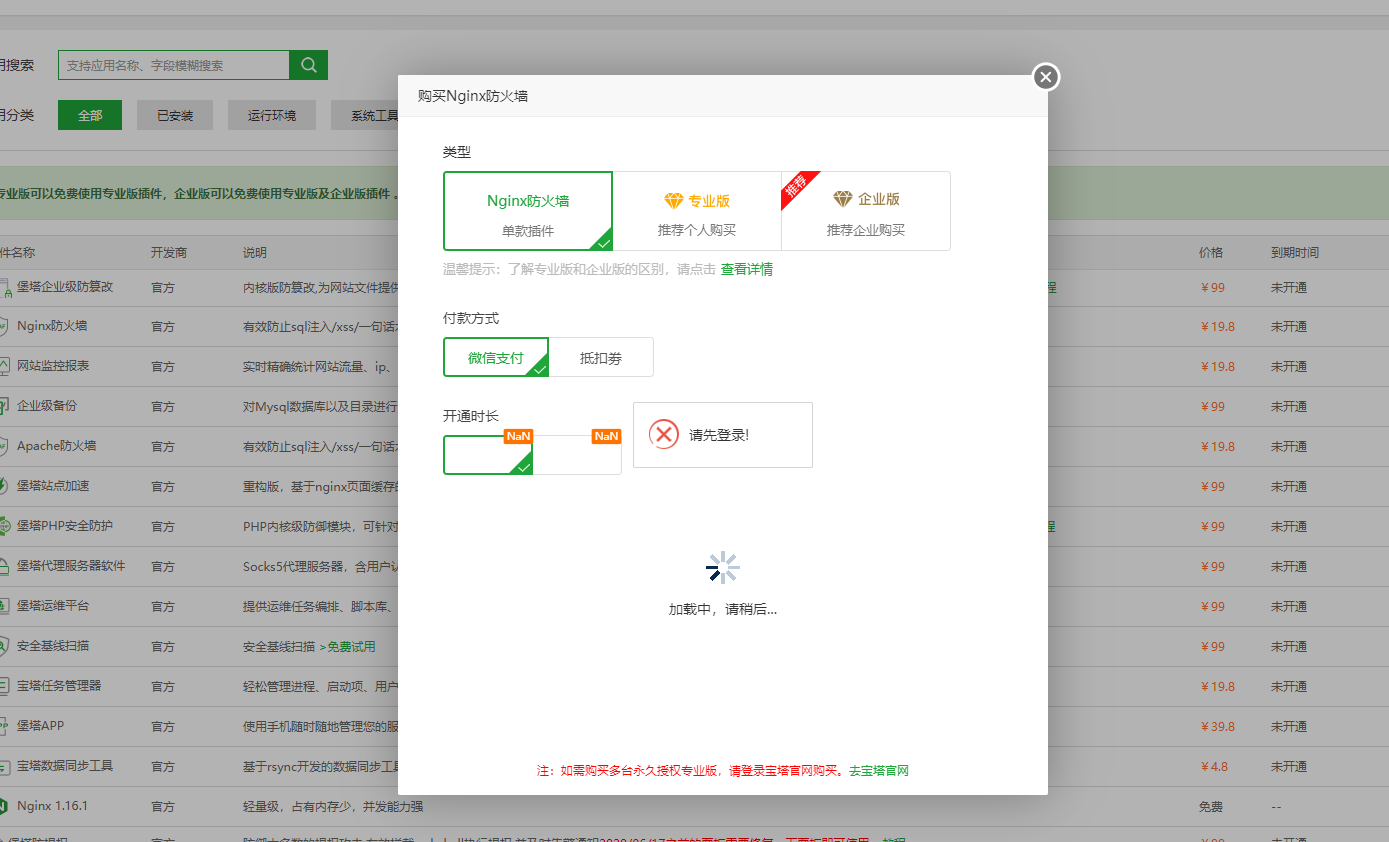The image size is (1389, 842).
Task: Select the Nginx防火墙 单款插件 type card
Action: [x=528, y=211]
